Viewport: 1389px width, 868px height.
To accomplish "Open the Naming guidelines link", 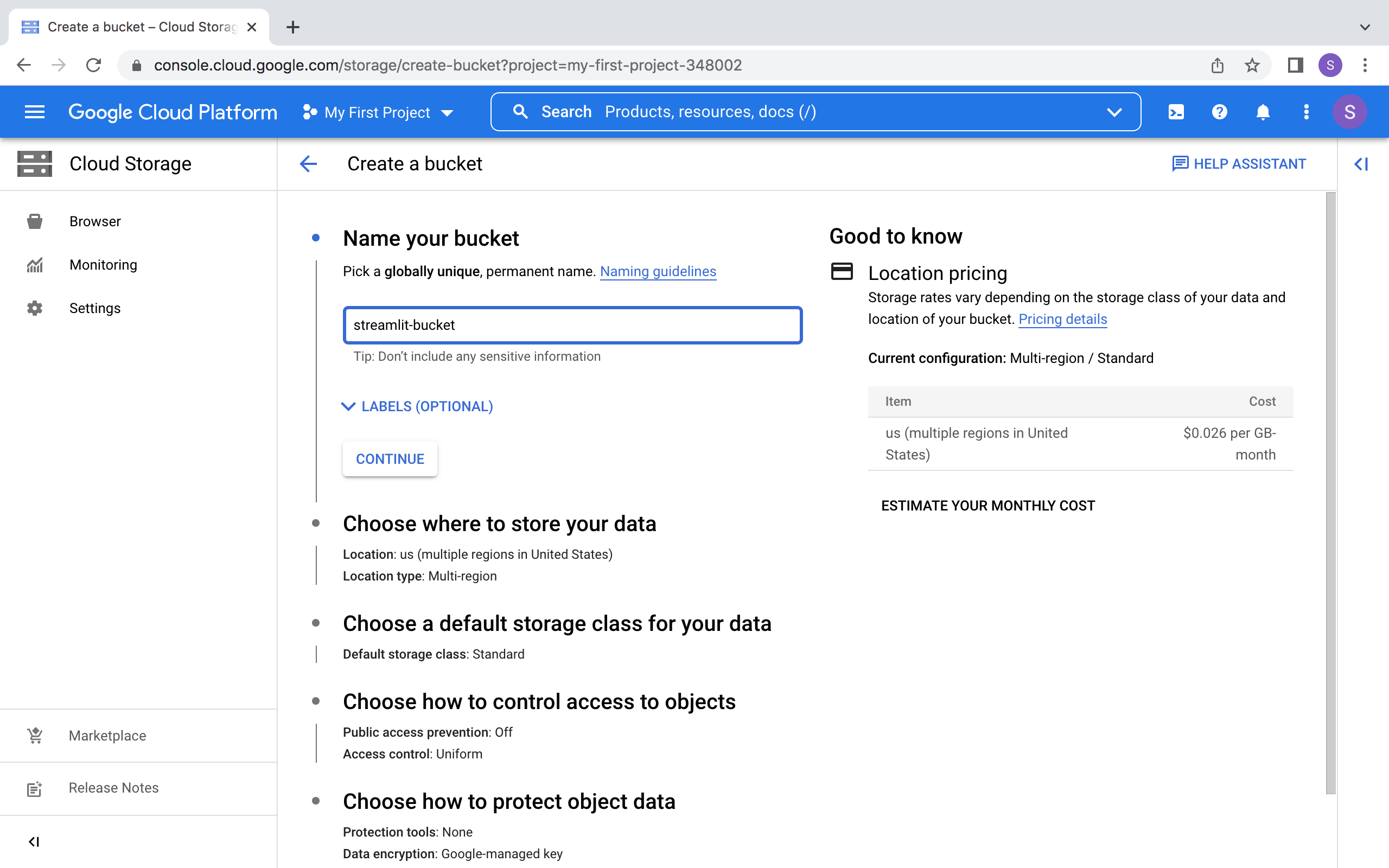I will coord(658,272).
